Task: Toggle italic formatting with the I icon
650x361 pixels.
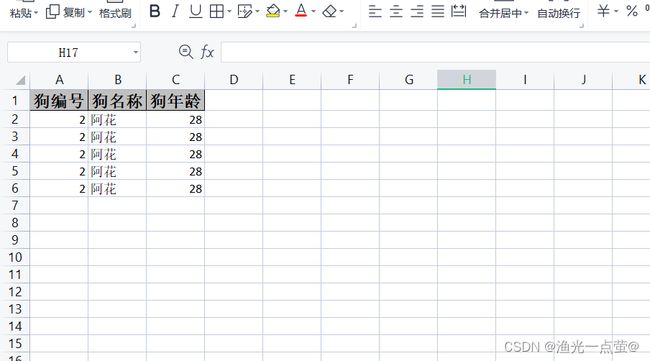Action: 175,11
